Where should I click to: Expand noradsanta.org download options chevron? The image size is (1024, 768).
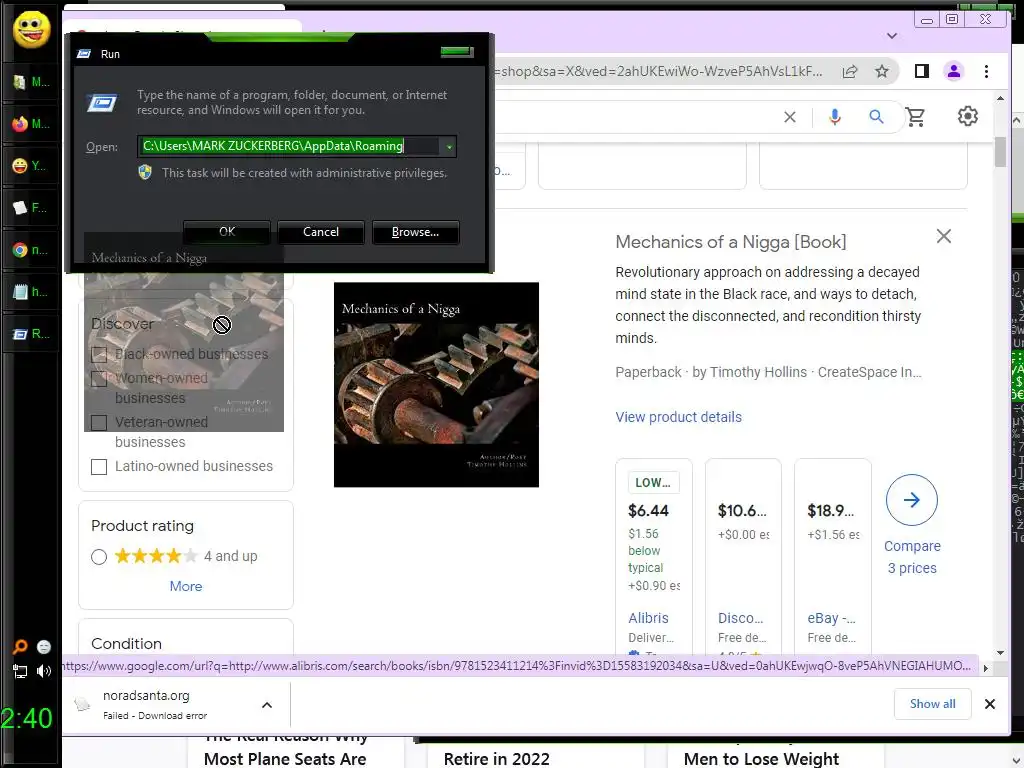[266, 705]
